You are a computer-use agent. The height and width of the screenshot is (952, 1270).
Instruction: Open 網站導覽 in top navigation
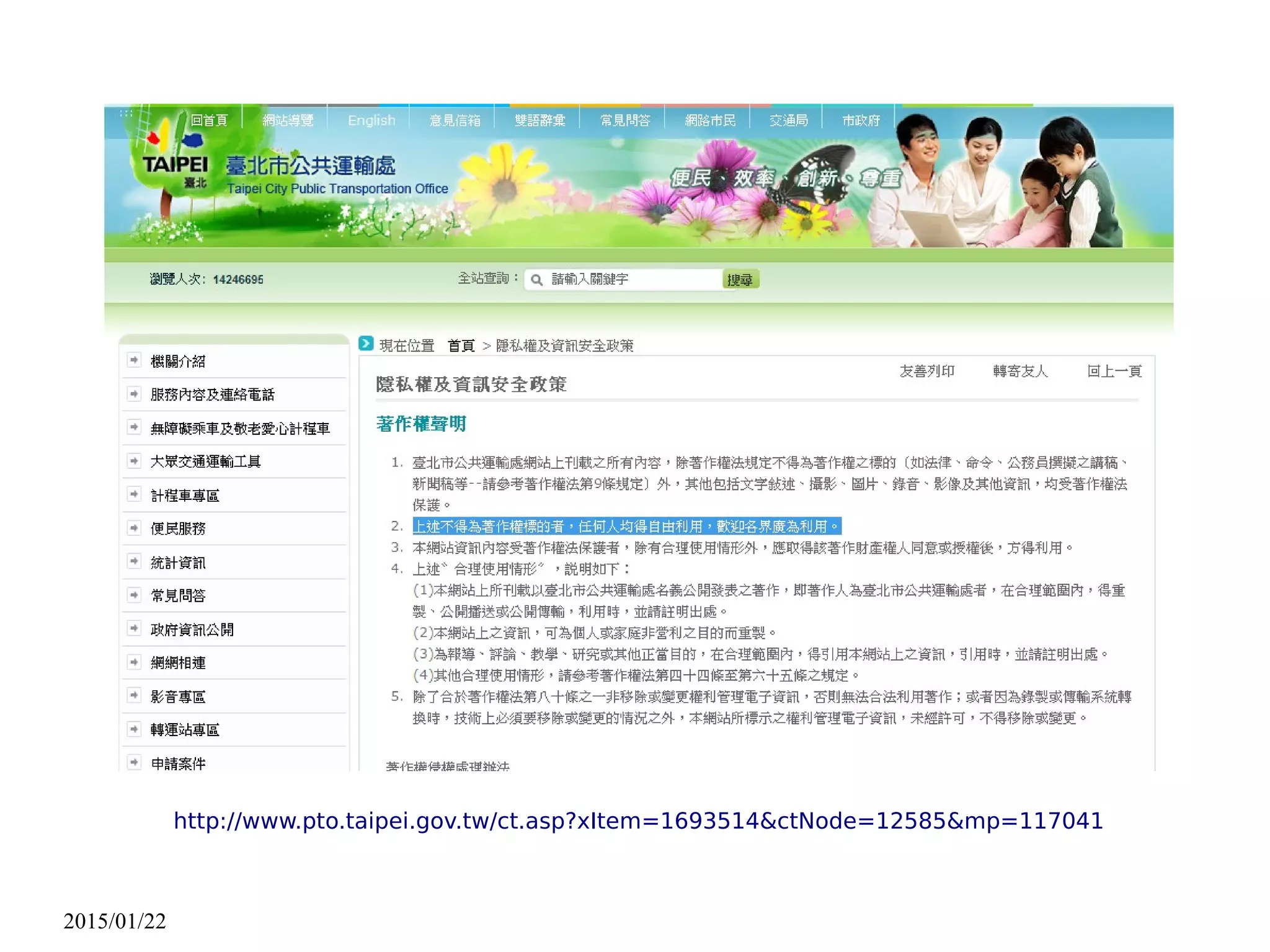pyautogui.click(x=288, y=120)
